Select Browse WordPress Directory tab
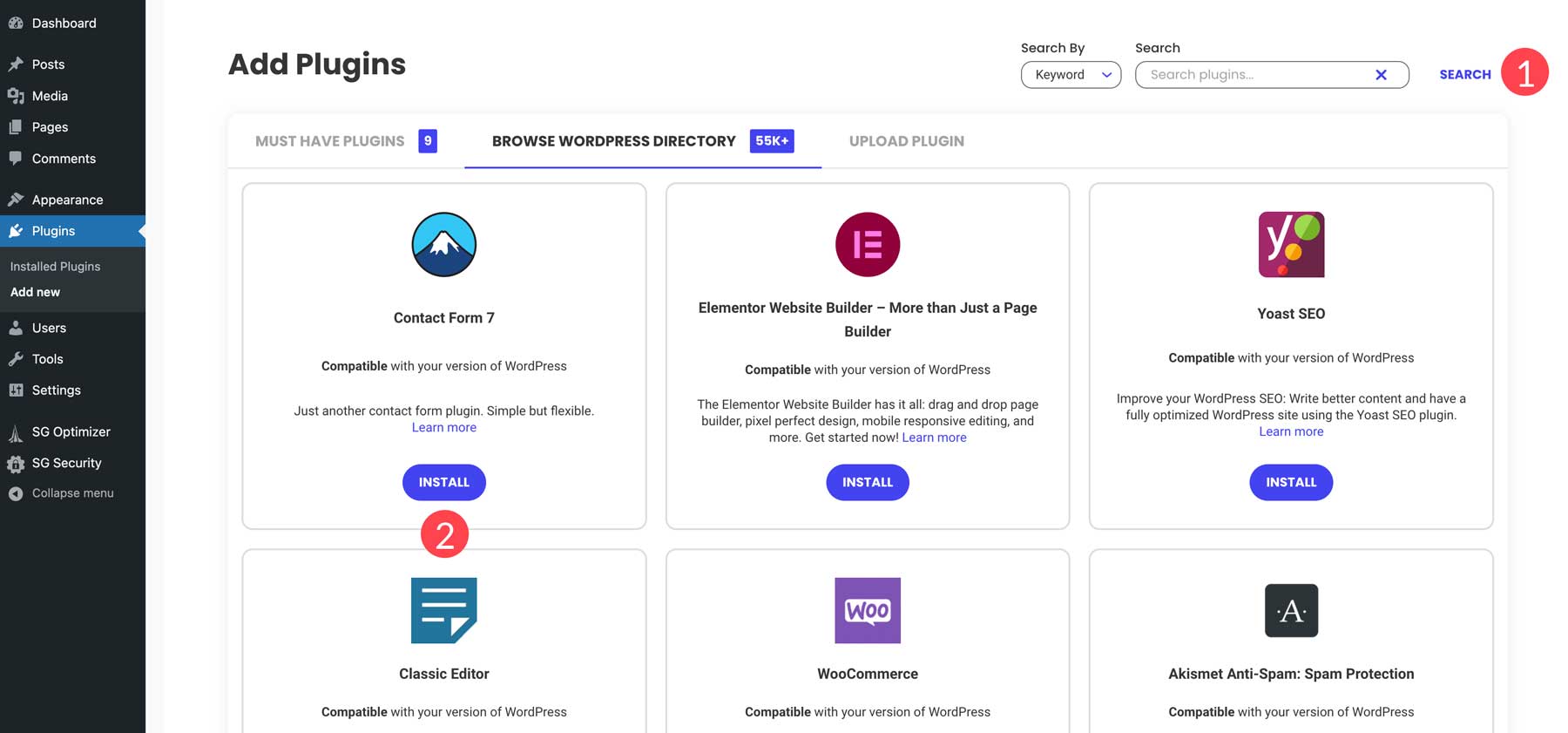 pyautogui.click(x=614, y=141)
